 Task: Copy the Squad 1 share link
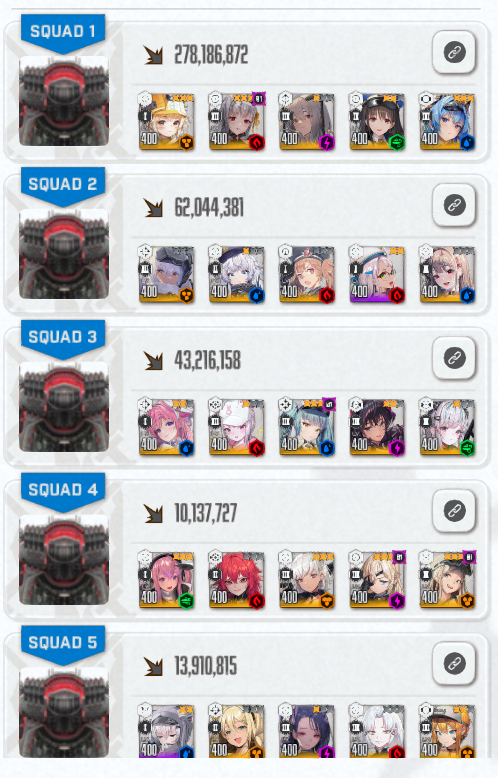click(x=454, y=52)
